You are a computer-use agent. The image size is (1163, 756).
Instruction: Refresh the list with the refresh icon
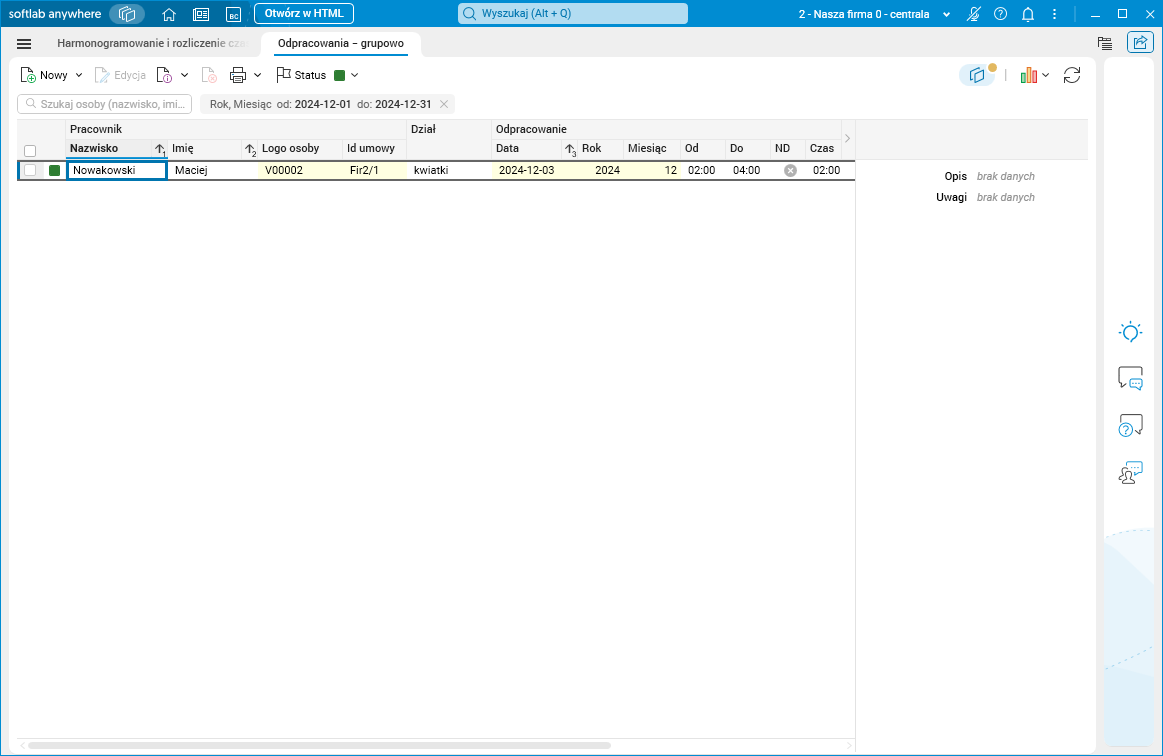1072,75
